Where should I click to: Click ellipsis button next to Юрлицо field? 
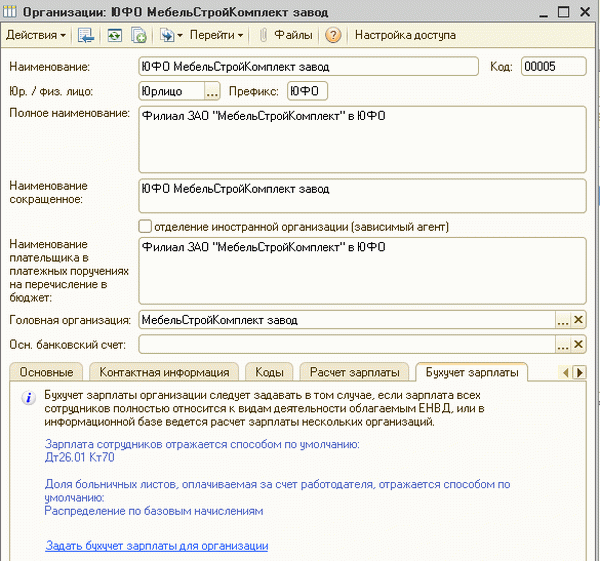click(211, 92)
